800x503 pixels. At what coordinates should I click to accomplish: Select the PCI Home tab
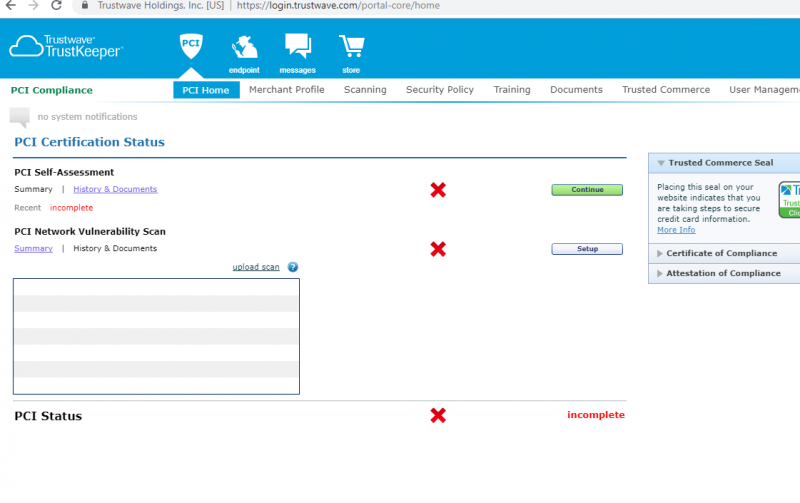206,90
